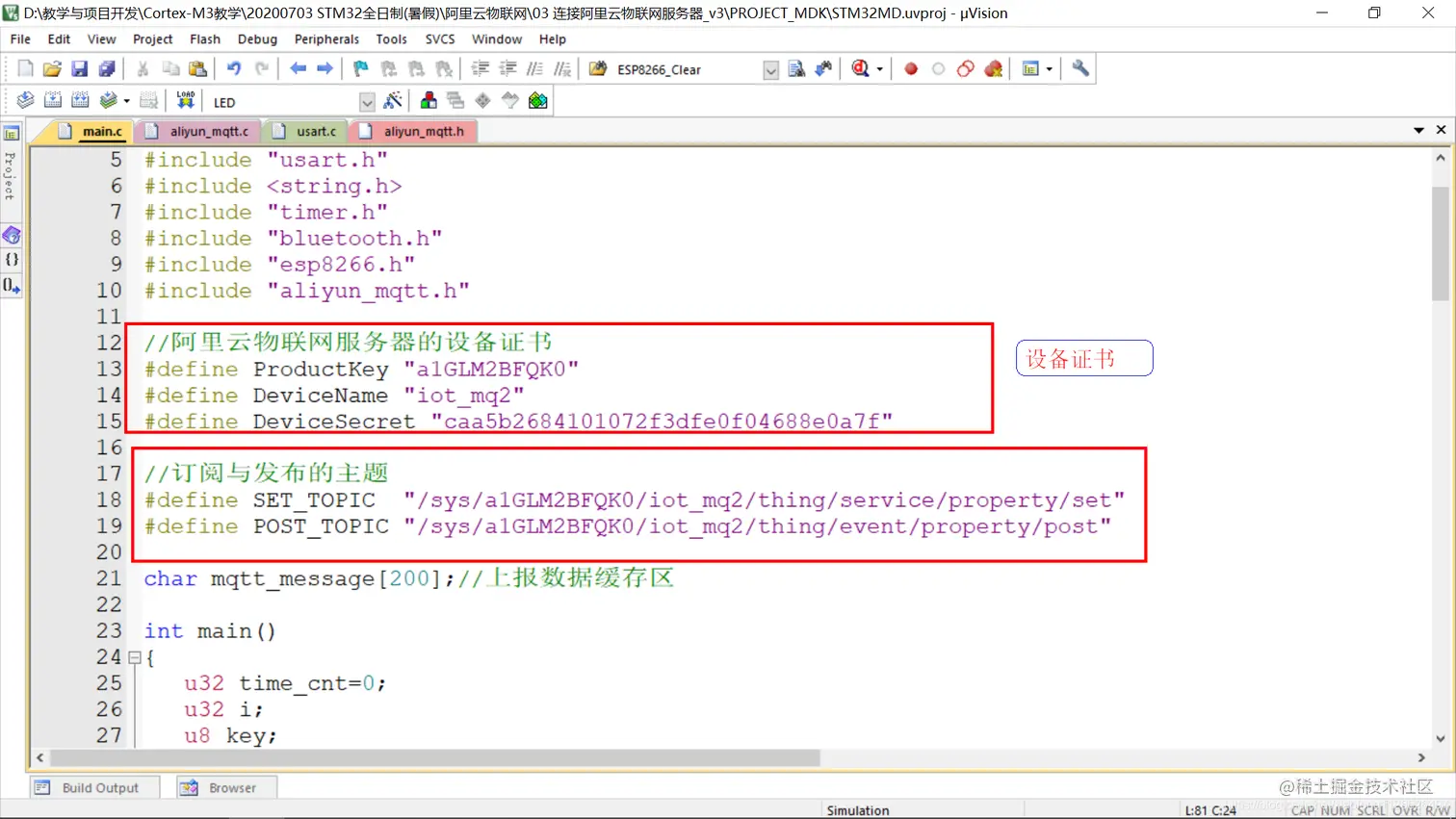Image resolution: width=1456 pixels, height=819 pixels.
Task: Collapse the main function fold at line 24
Action: point(135,658)
